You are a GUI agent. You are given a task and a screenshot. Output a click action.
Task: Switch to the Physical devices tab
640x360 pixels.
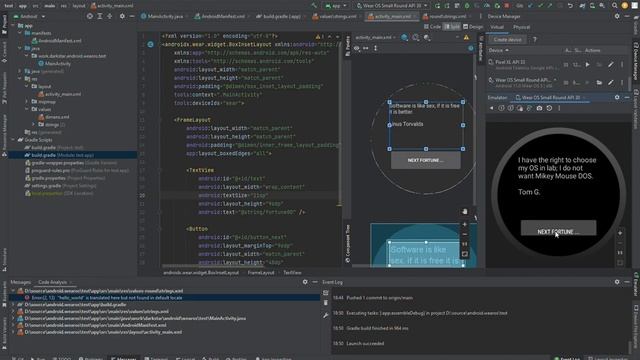coord(521,27)
